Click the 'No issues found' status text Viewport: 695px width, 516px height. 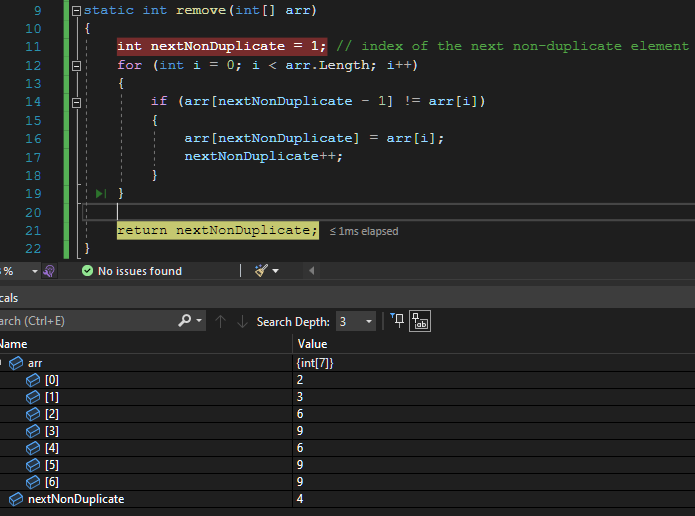[x=140, y=271]
